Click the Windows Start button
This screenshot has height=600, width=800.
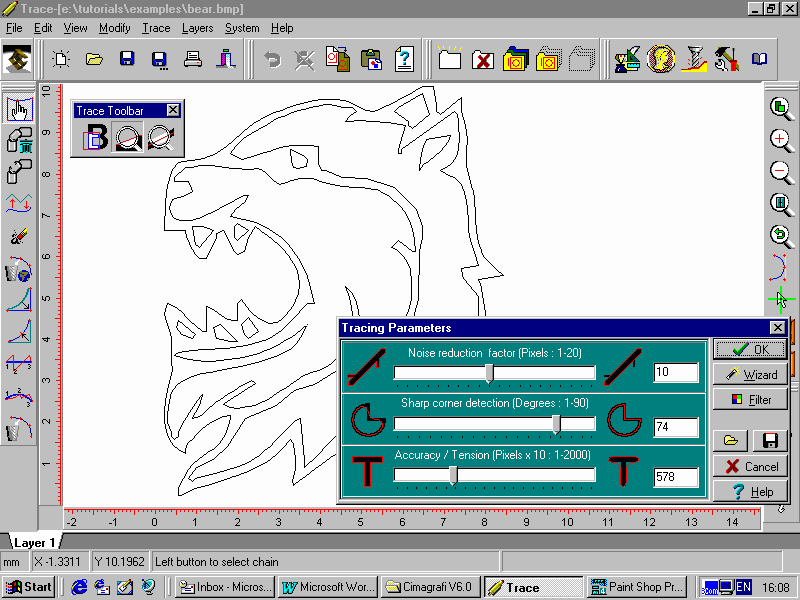tap(29, 587)
